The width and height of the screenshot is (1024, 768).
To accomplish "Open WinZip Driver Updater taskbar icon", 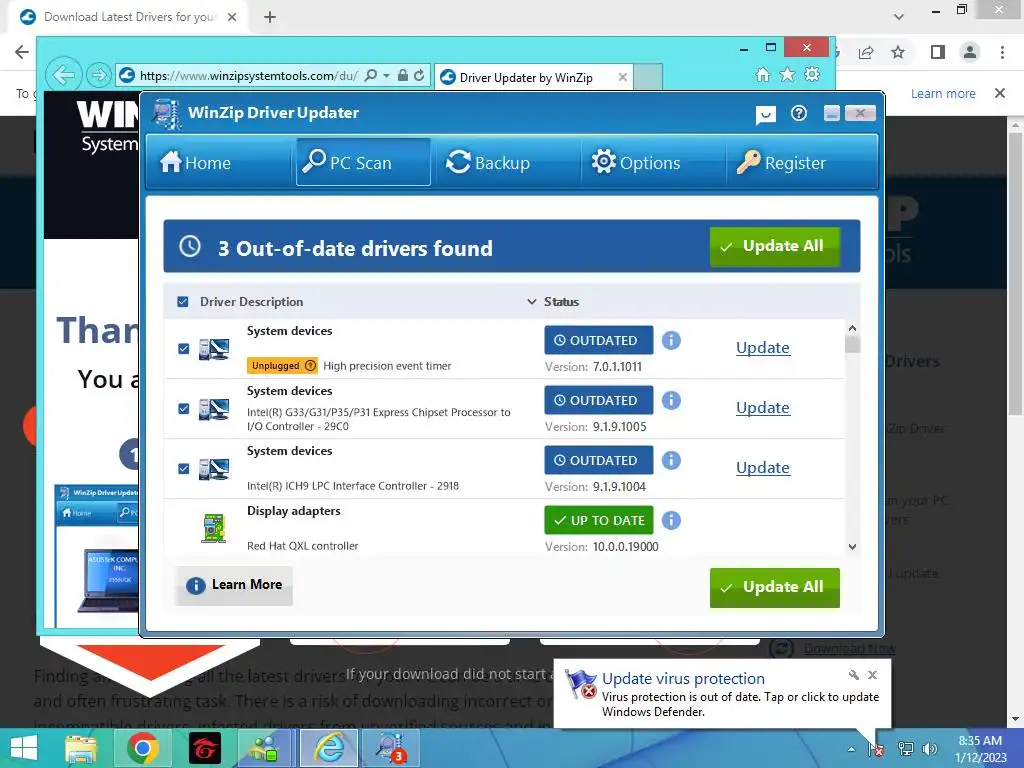I will point(392,748).
